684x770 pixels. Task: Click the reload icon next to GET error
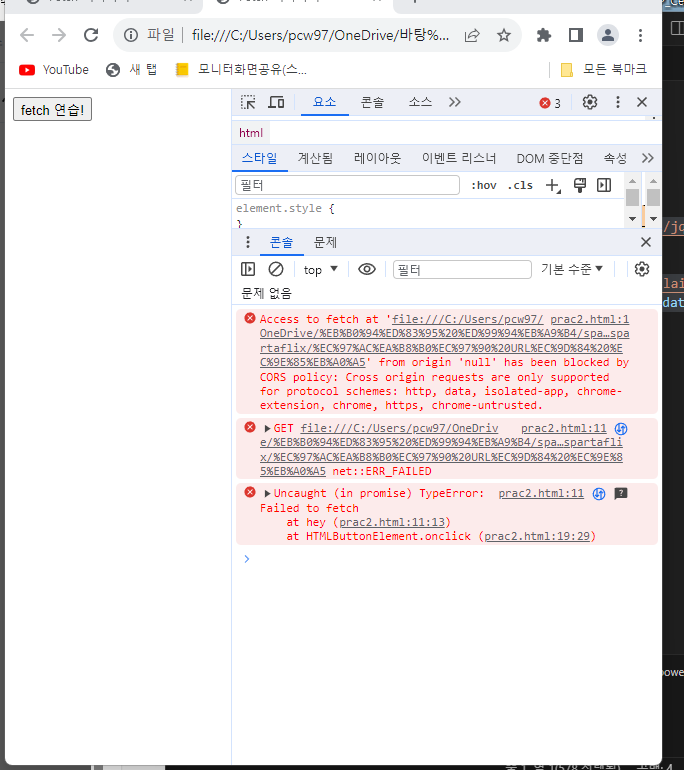coord(621,429)
